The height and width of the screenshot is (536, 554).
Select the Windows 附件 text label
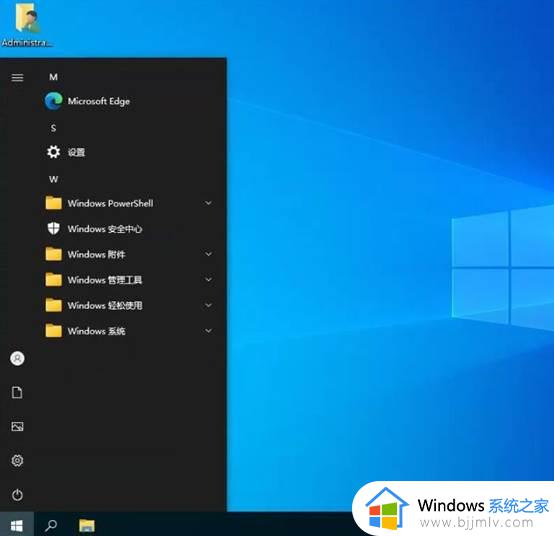click(x=96, y=254)
